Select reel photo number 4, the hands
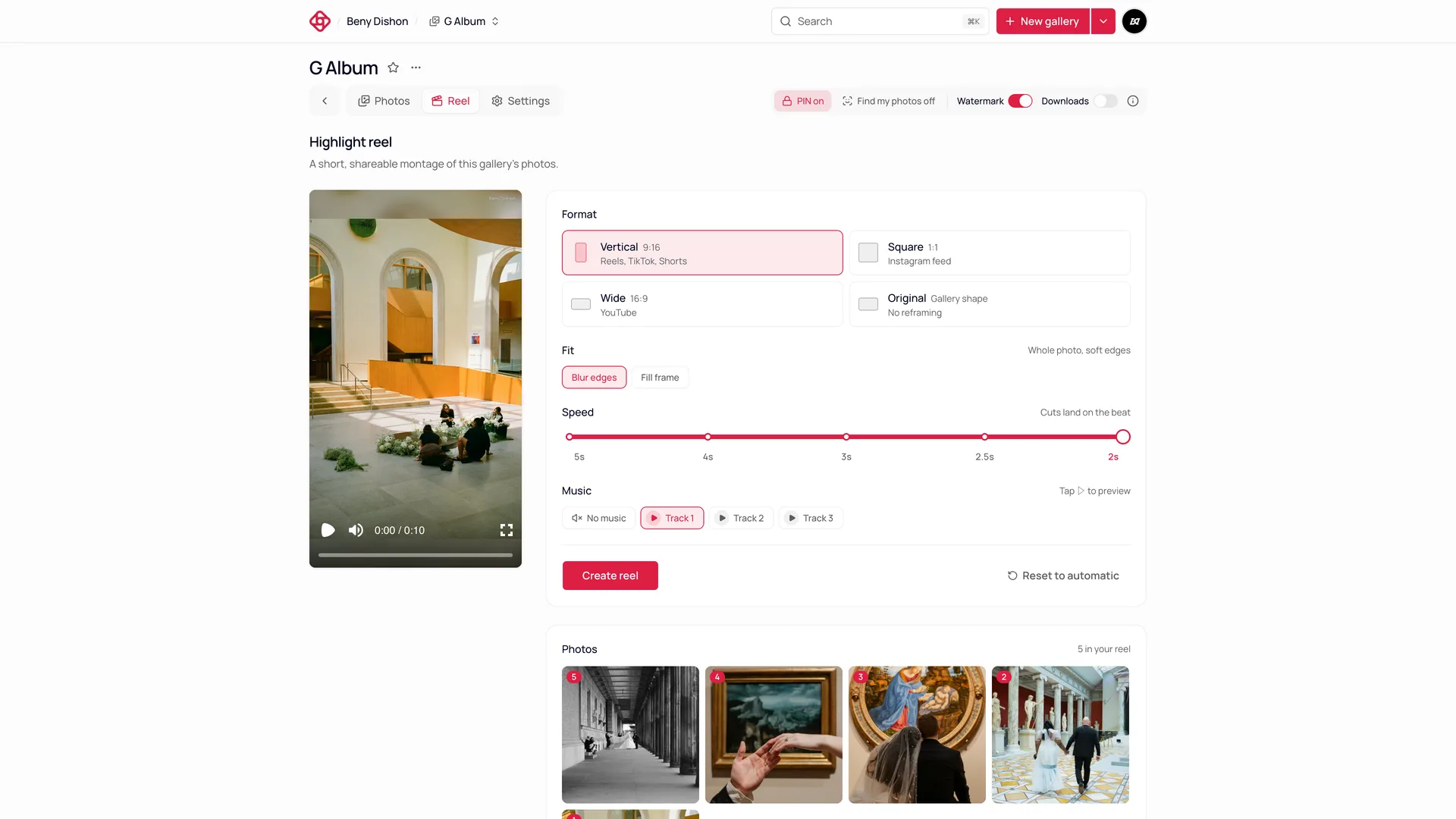This screenshot has height=819, width=1456. click(773, 735)
